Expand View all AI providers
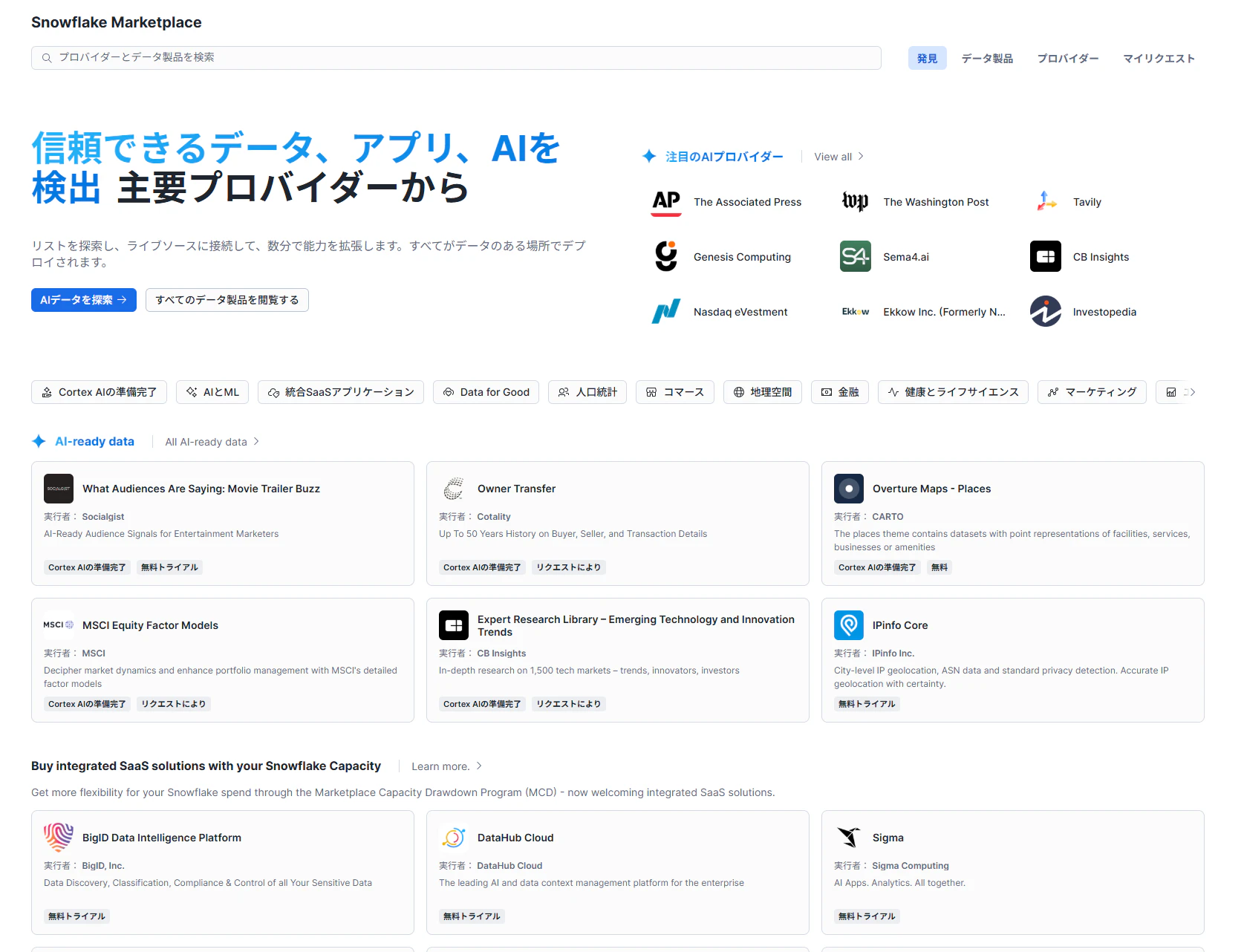The height and width of the screenshot is (952, 1244). [838, 157]
